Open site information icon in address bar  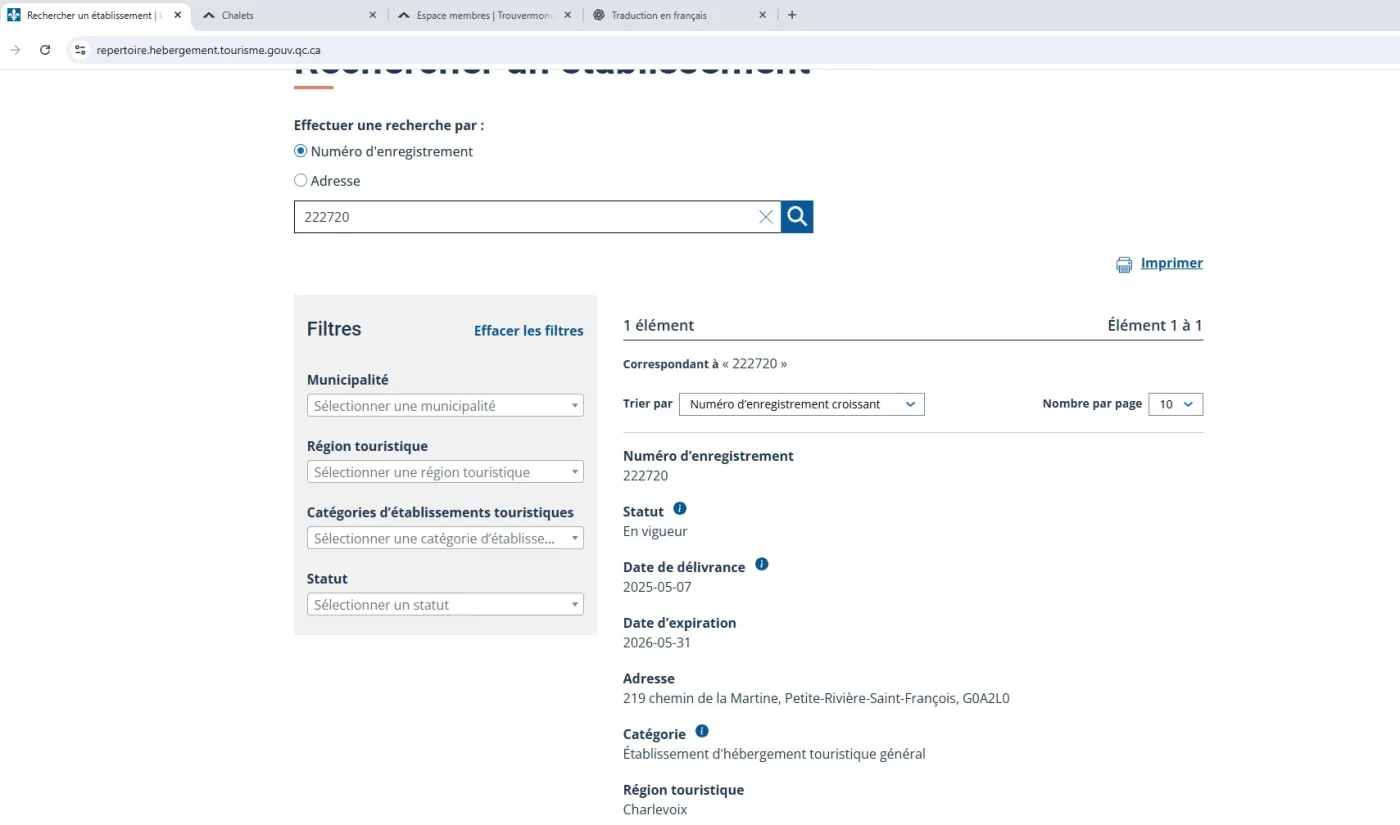81,50
